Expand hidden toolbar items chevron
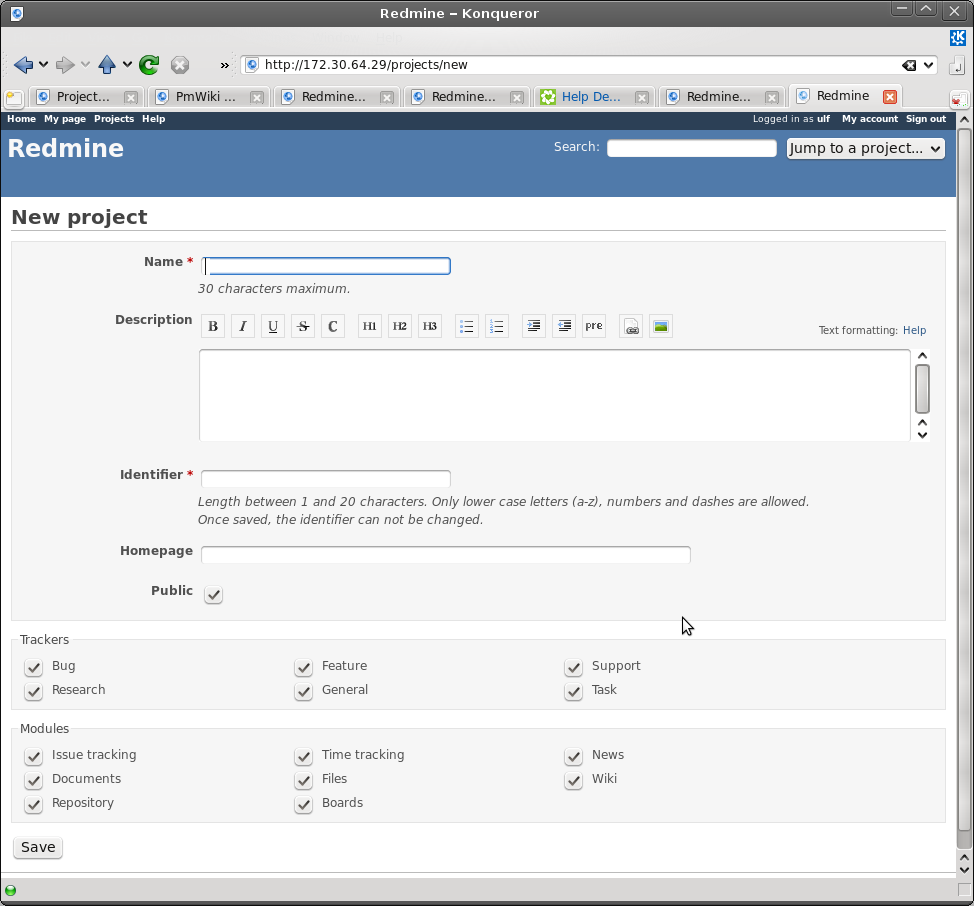 [224, 65]
